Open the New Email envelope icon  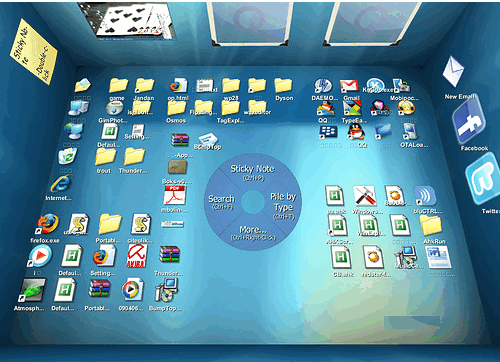453,72
